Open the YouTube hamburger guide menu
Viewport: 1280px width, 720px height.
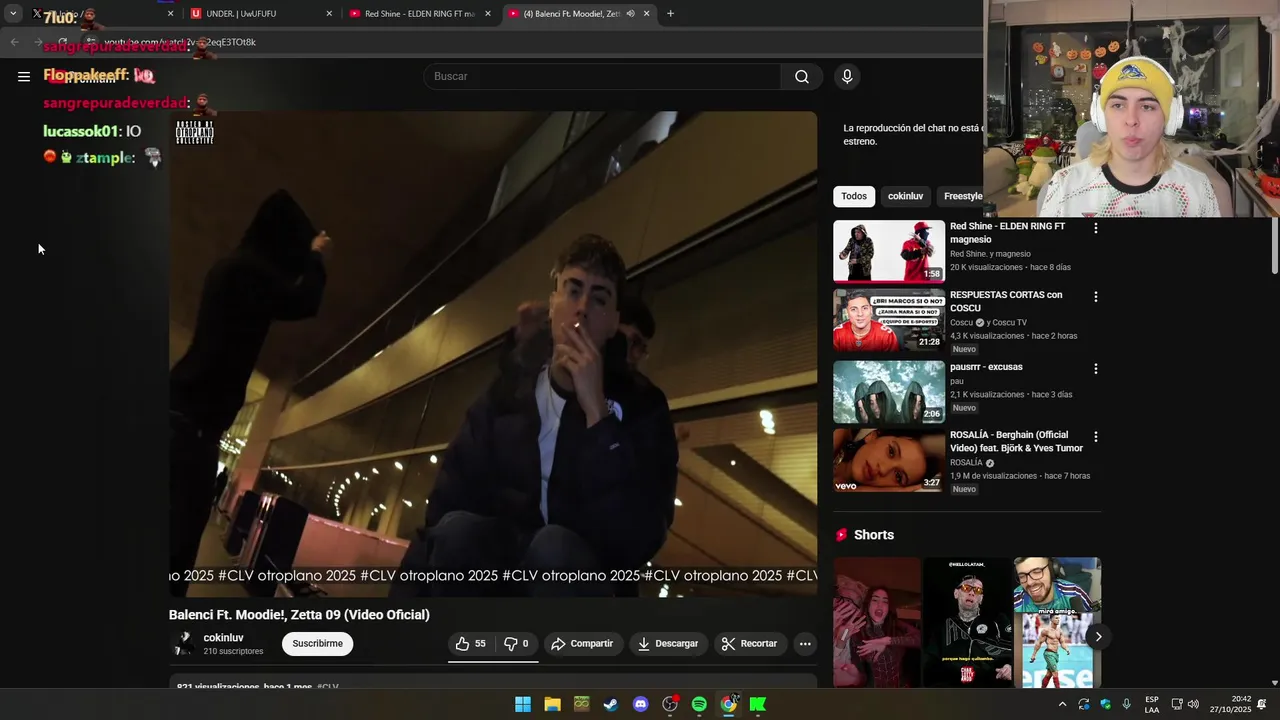point(24,76)
